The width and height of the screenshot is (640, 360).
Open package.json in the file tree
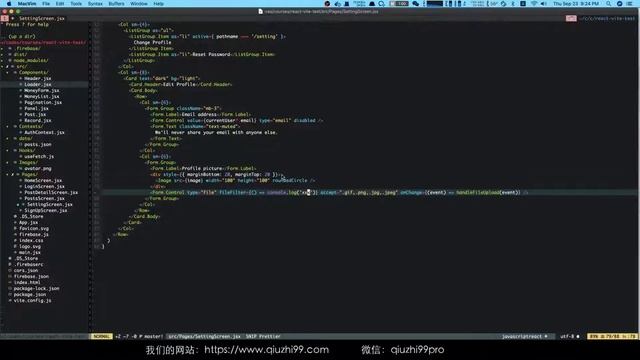[x=29, y=294]
